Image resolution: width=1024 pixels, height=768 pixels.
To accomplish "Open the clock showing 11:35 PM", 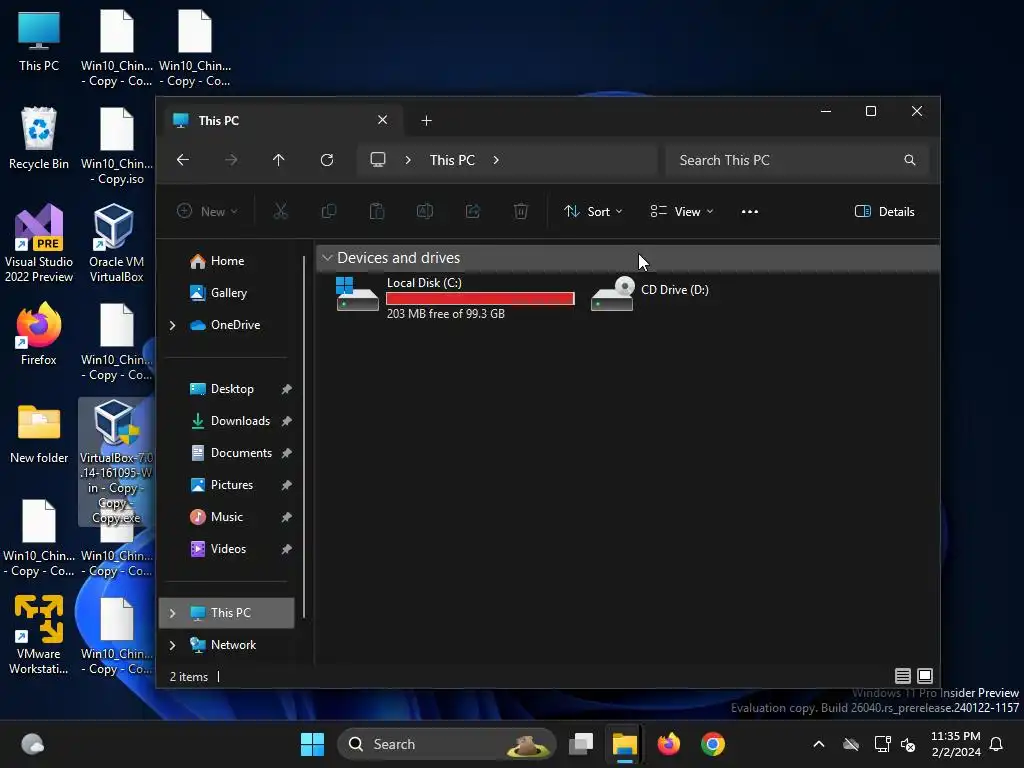I will pyautogui.click(x=955, y=744).
